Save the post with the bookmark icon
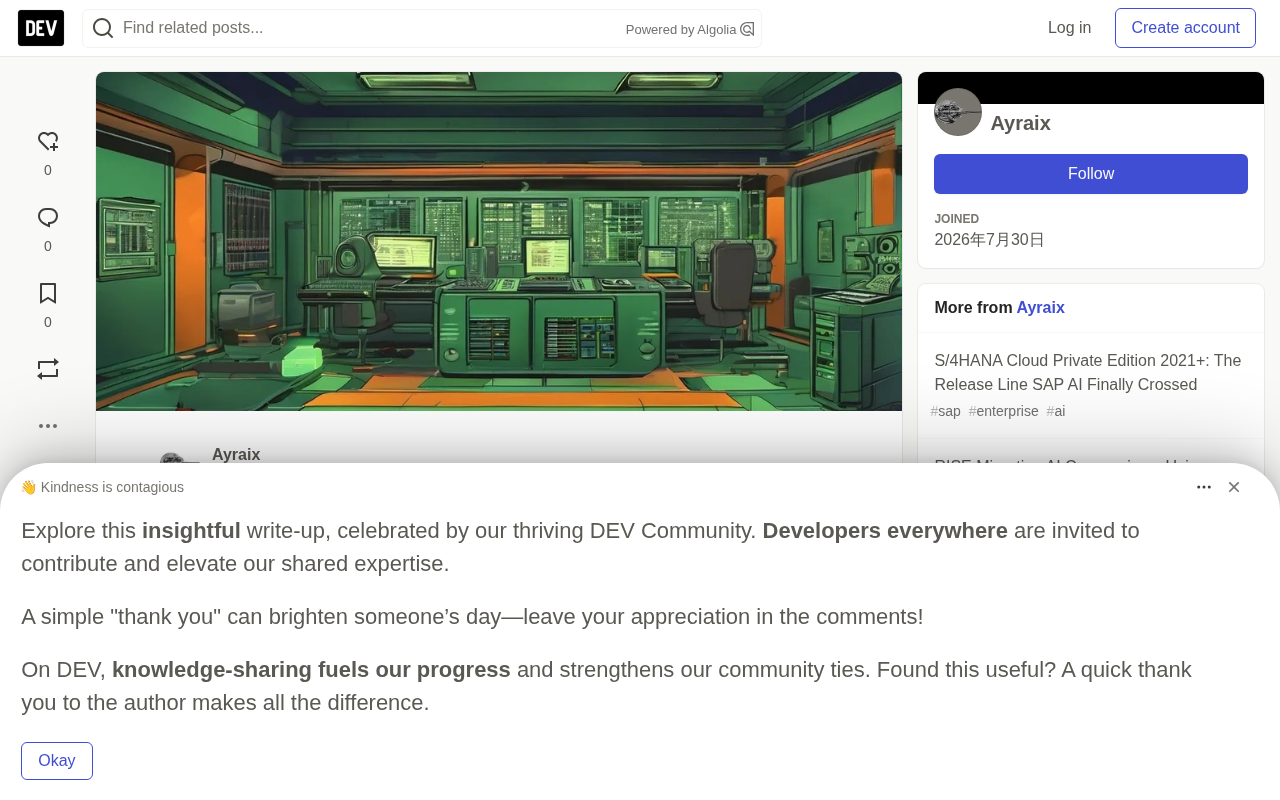 pos(48,294)
